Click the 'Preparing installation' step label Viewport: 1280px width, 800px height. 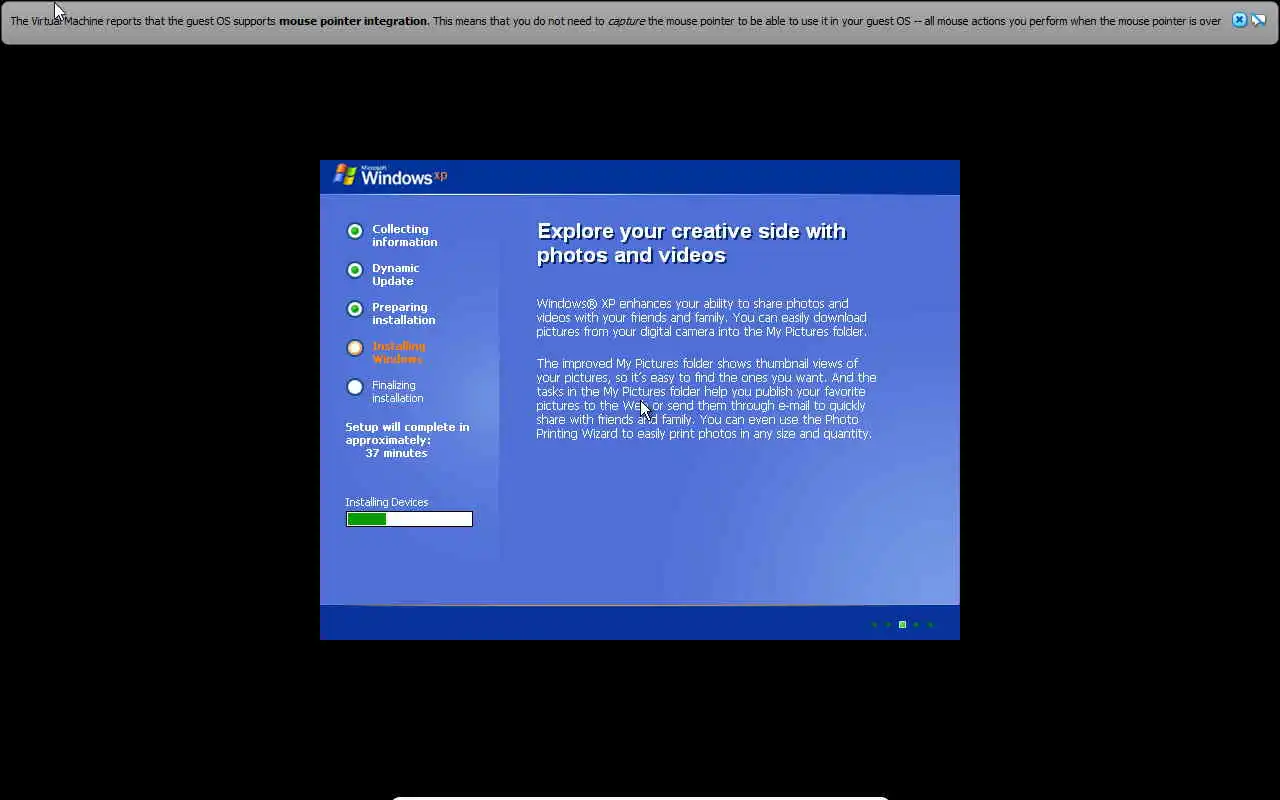[404, 313]
